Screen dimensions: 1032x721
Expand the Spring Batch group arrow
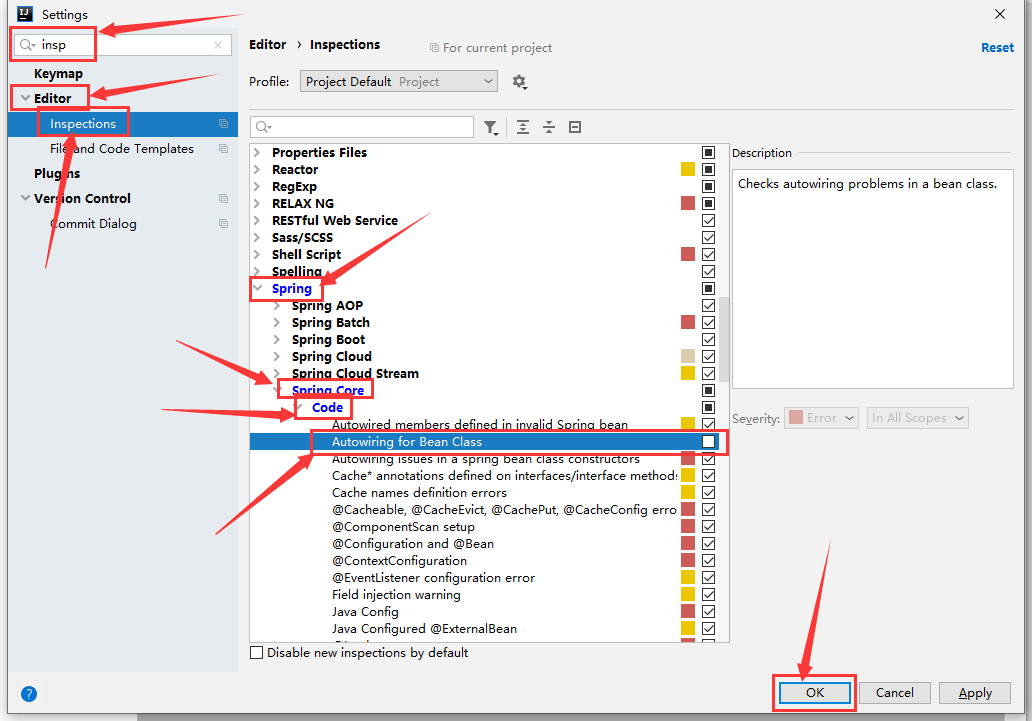277,323
